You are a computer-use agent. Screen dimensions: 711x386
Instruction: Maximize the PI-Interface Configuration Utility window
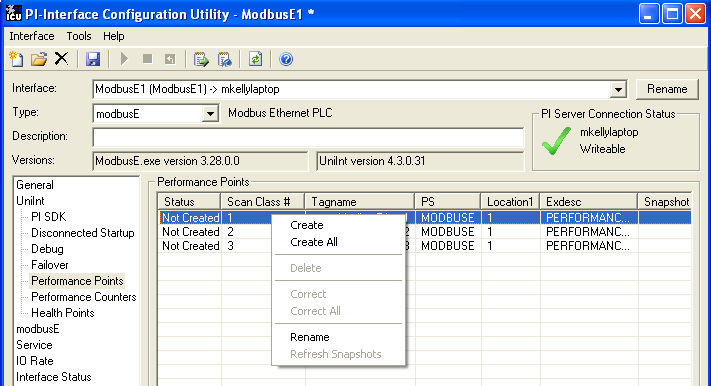(672, 14)
